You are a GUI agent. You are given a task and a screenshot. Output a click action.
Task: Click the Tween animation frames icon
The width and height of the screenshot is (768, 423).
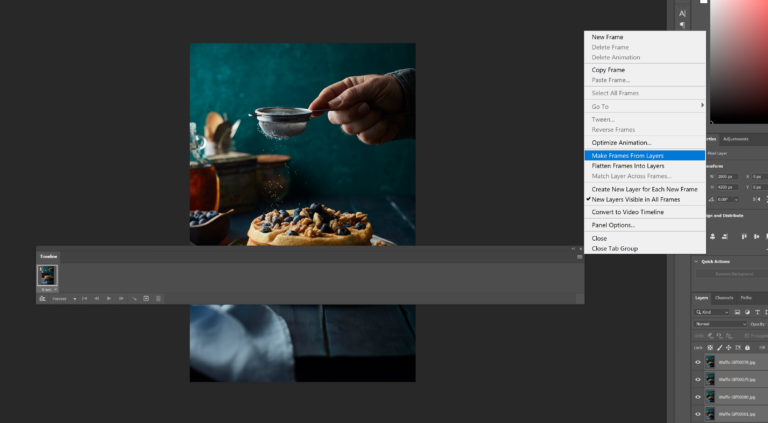(134, 299)
